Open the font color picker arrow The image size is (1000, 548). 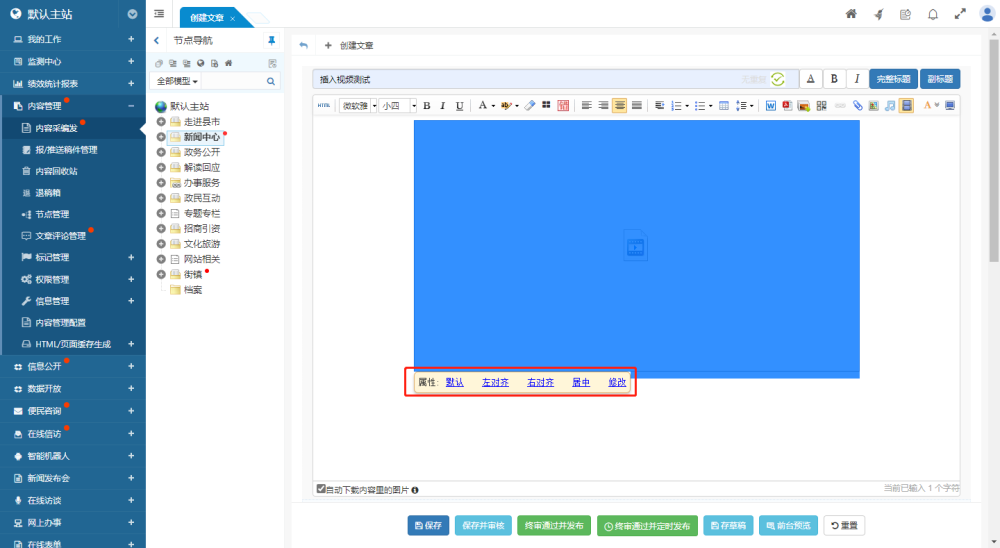[x=493, y=105]
